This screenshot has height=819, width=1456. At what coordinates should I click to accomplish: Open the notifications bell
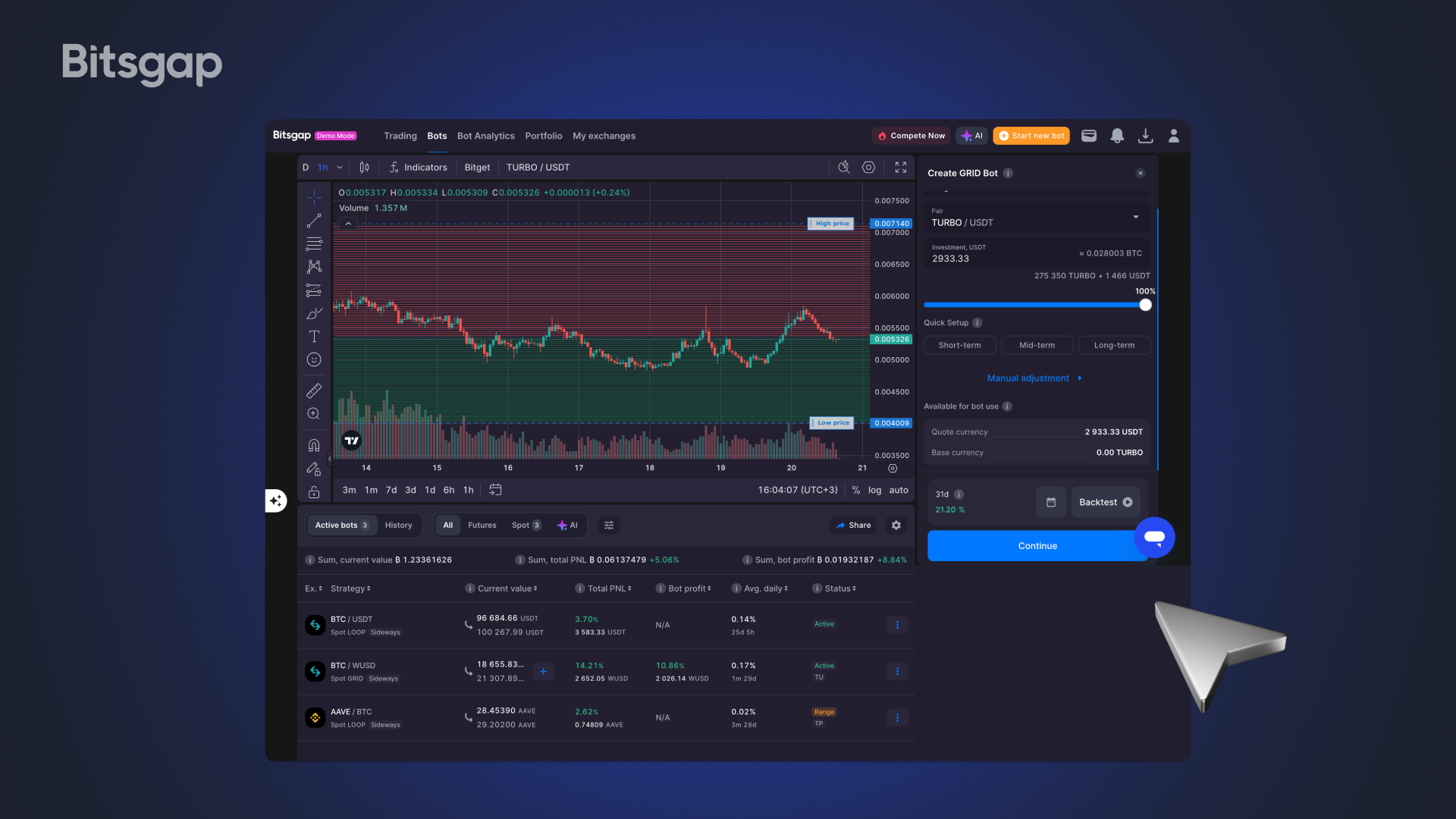click(1117, 136)
